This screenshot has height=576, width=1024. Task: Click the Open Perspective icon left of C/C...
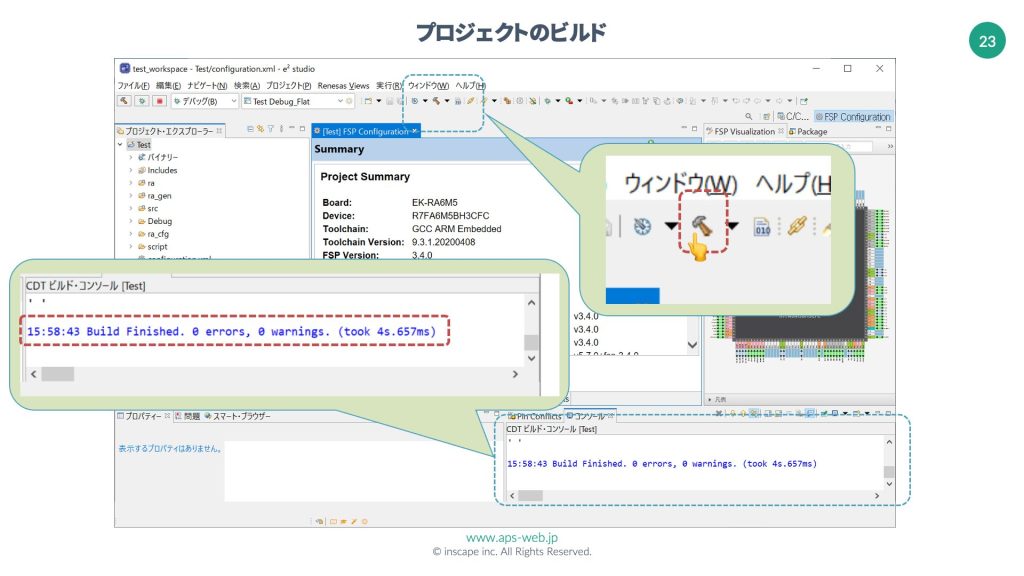click(x=766, y=117)
